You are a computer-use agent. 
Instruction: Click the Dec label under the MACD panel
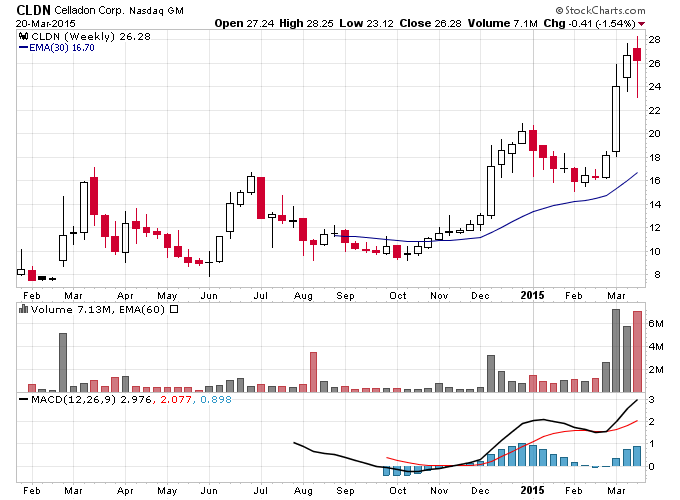click(x=481, y=490)
